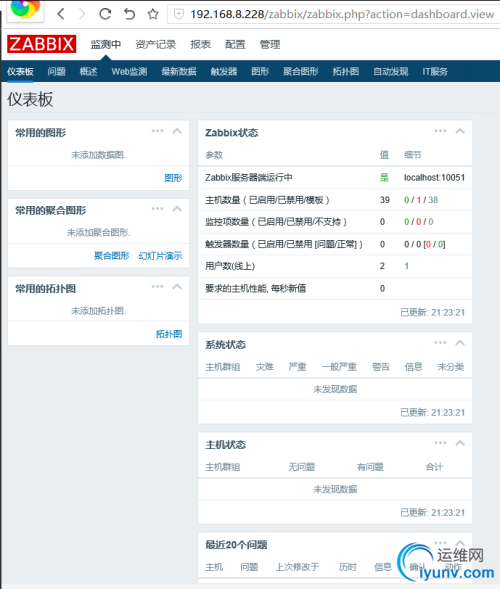Click the shield security icon in the address bar
This screenshot has height=589, width=500.
(179, 14)
